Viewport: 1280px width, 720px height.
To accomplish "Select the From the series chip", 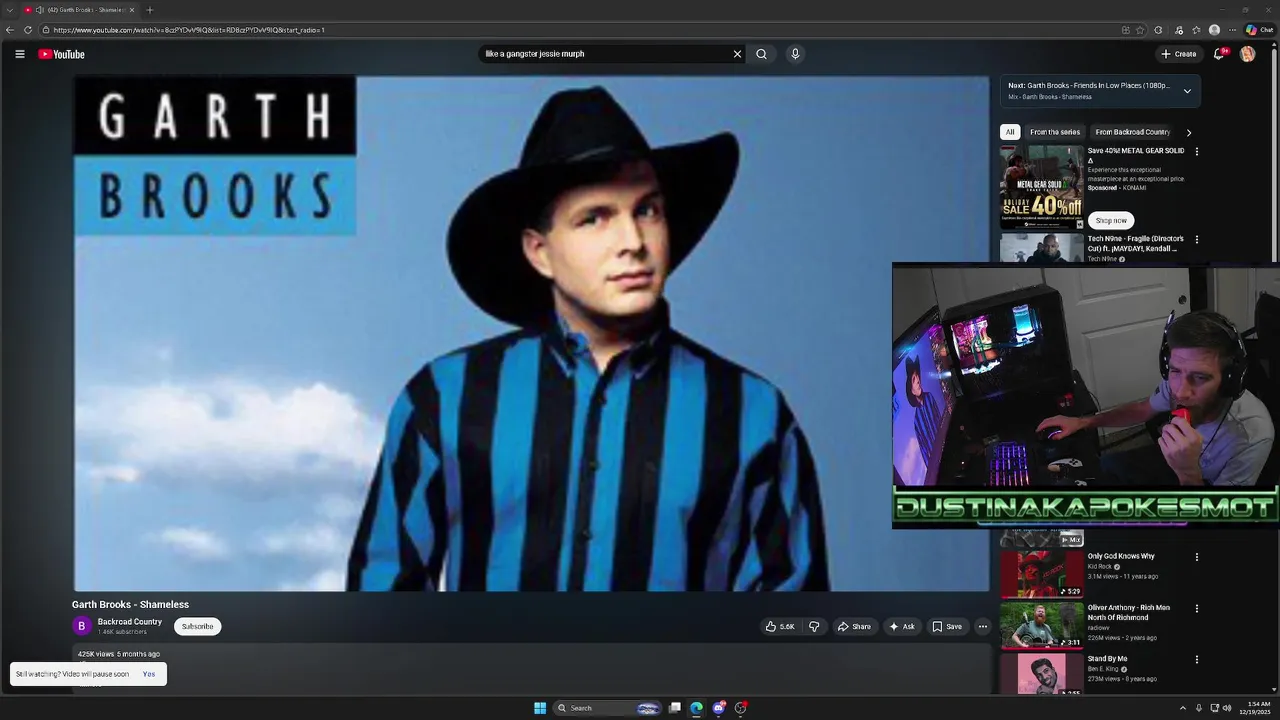I will pos(1055,132).
